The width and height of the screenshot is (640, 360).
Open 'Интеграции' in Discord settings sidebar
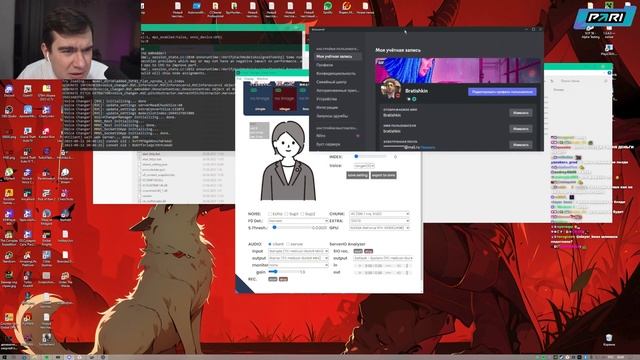327,108
